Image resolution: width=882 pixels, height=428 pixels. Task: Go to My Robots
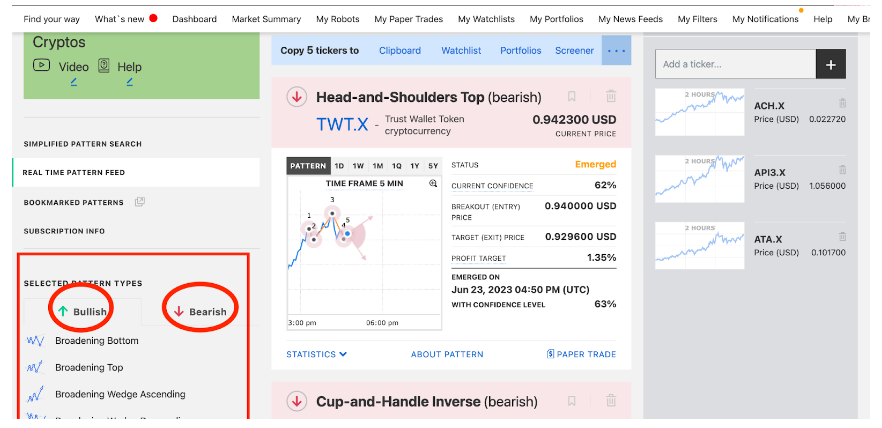click(x=338, y=19)
